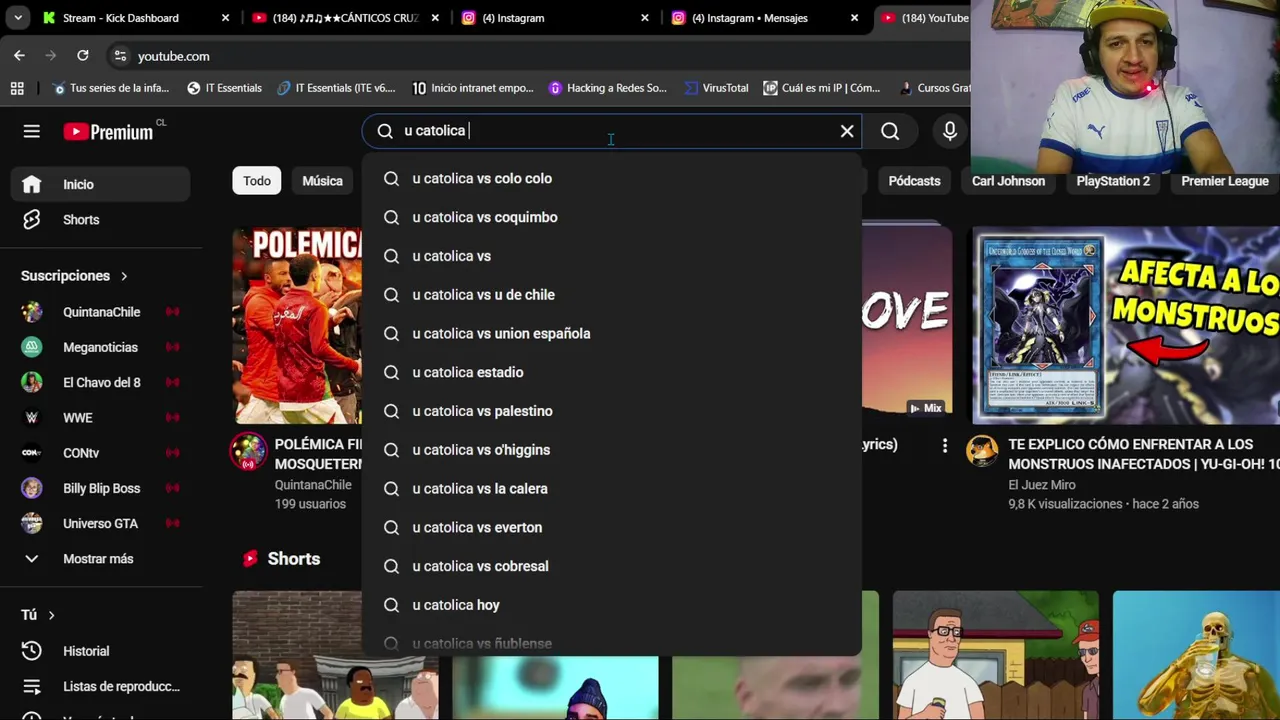Select suggestion 'u catolica vs everton'

coord(611,527)
